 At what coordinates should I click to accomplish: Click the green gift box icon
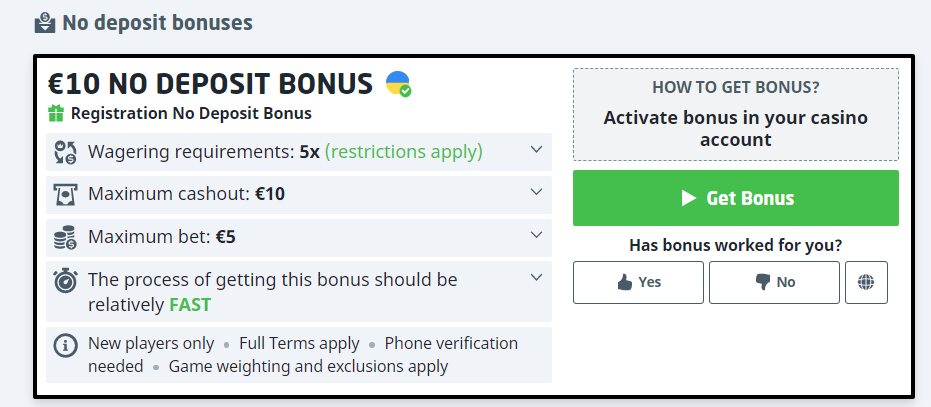56,114
